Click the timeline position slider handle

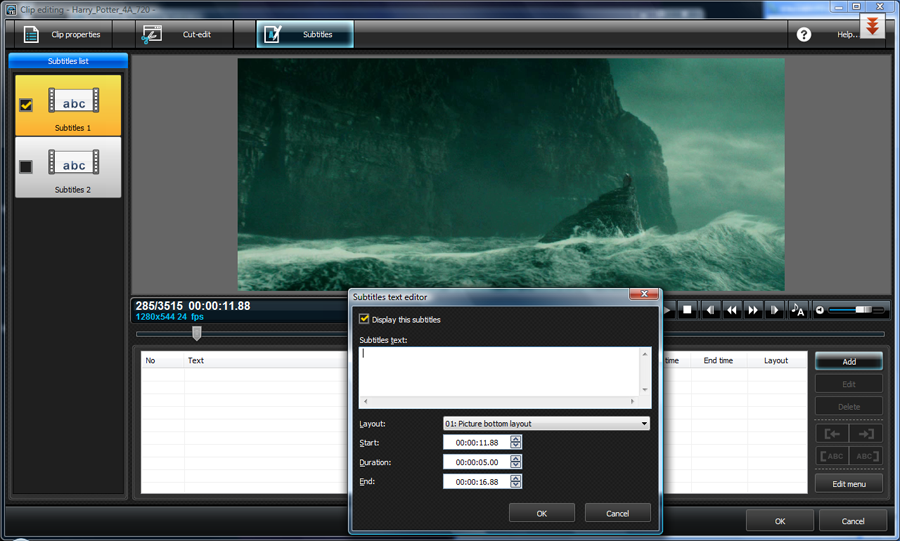(197, 333)
